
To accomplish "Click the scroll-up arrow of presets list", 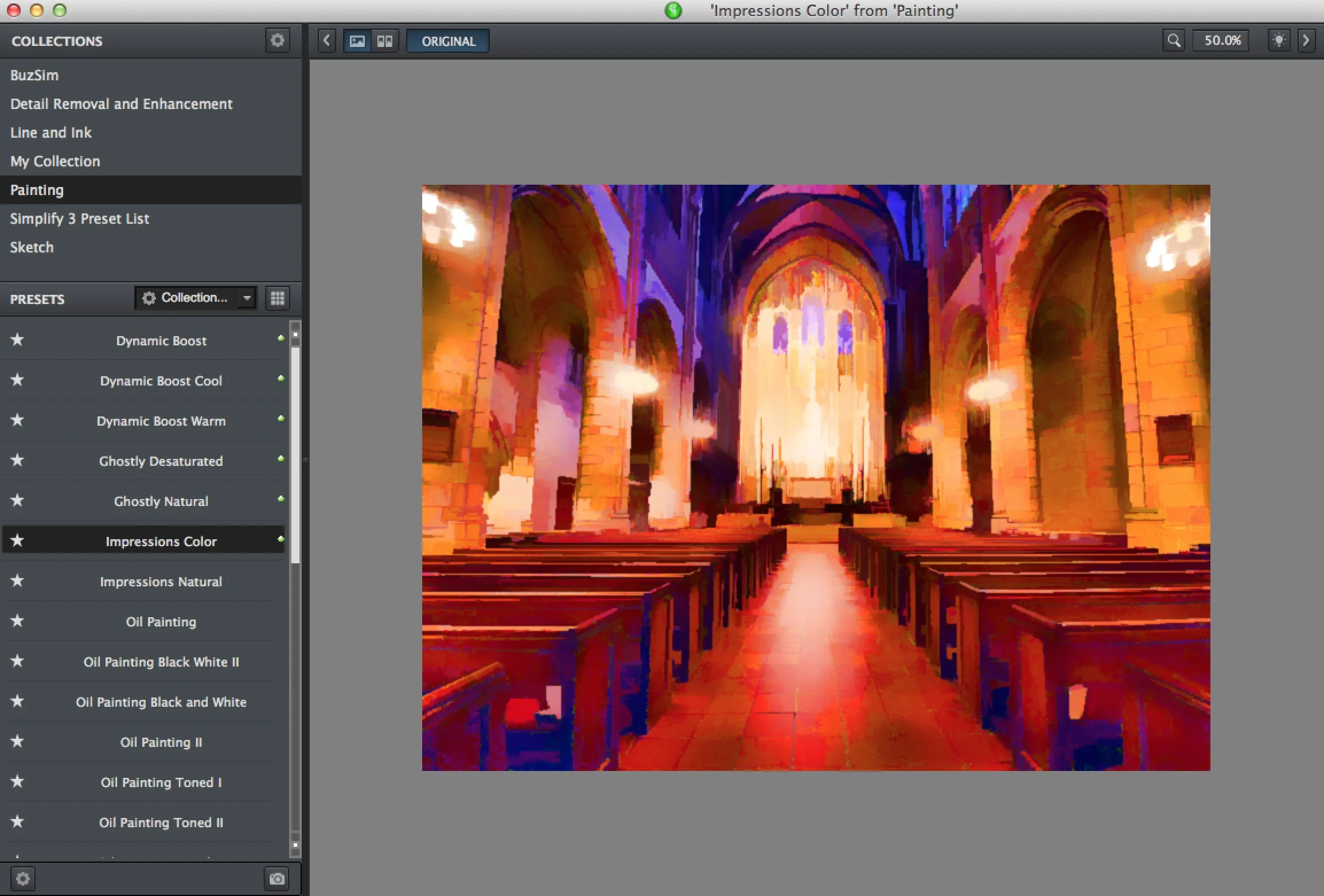I will click(295, 333).
